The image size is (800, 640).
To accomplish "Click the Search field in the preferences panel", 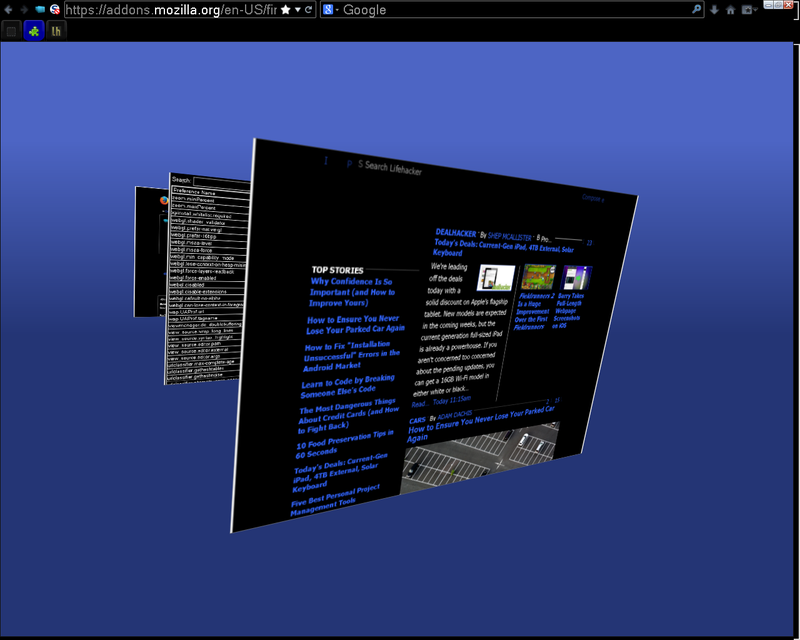I will pos(221,183).
